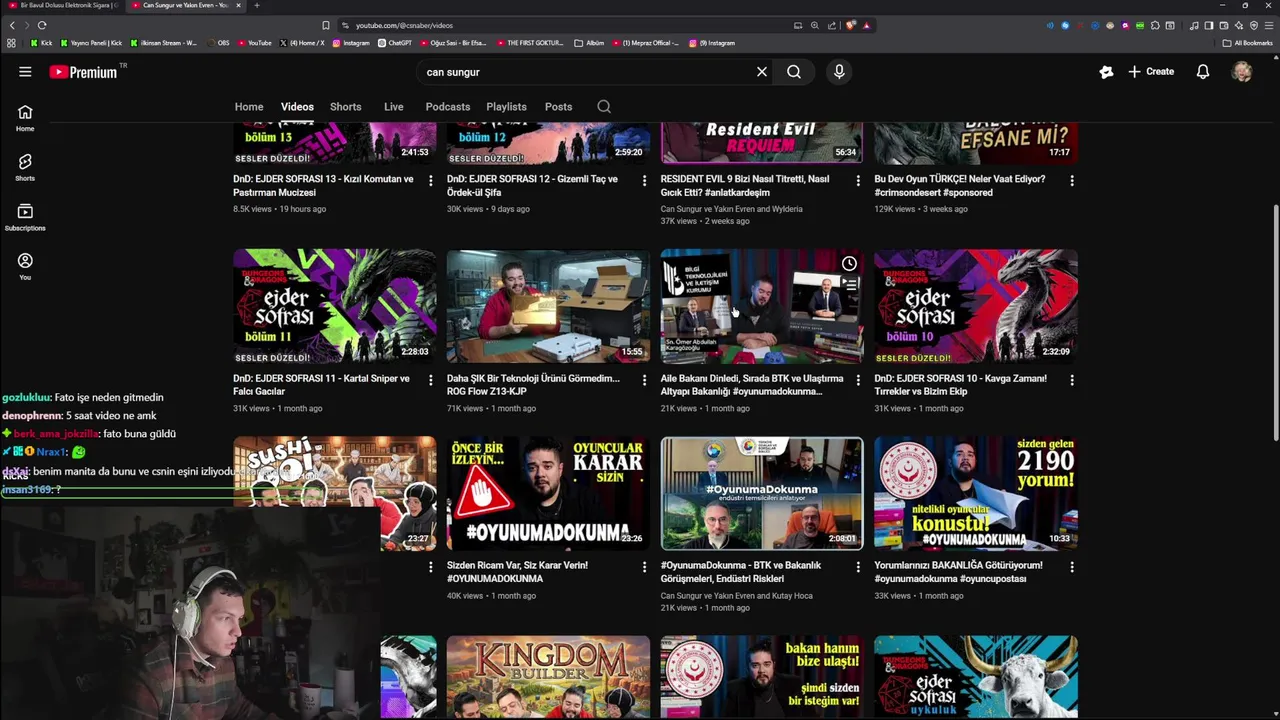The height and width of the screenshot is (720, 1280).
Task: Open the Brave Shields lion icon
Action: 851,25
